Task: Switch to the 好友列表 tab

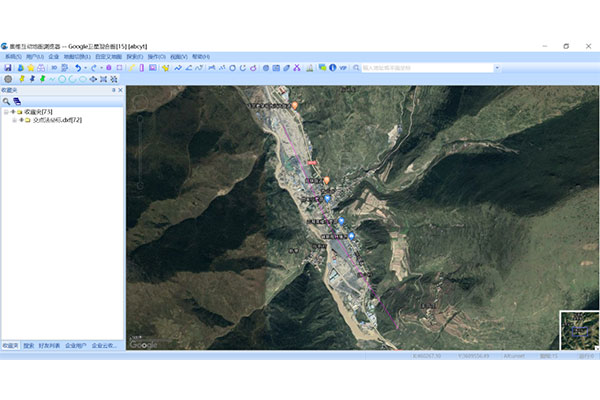Action: click(x=50, y=345)
